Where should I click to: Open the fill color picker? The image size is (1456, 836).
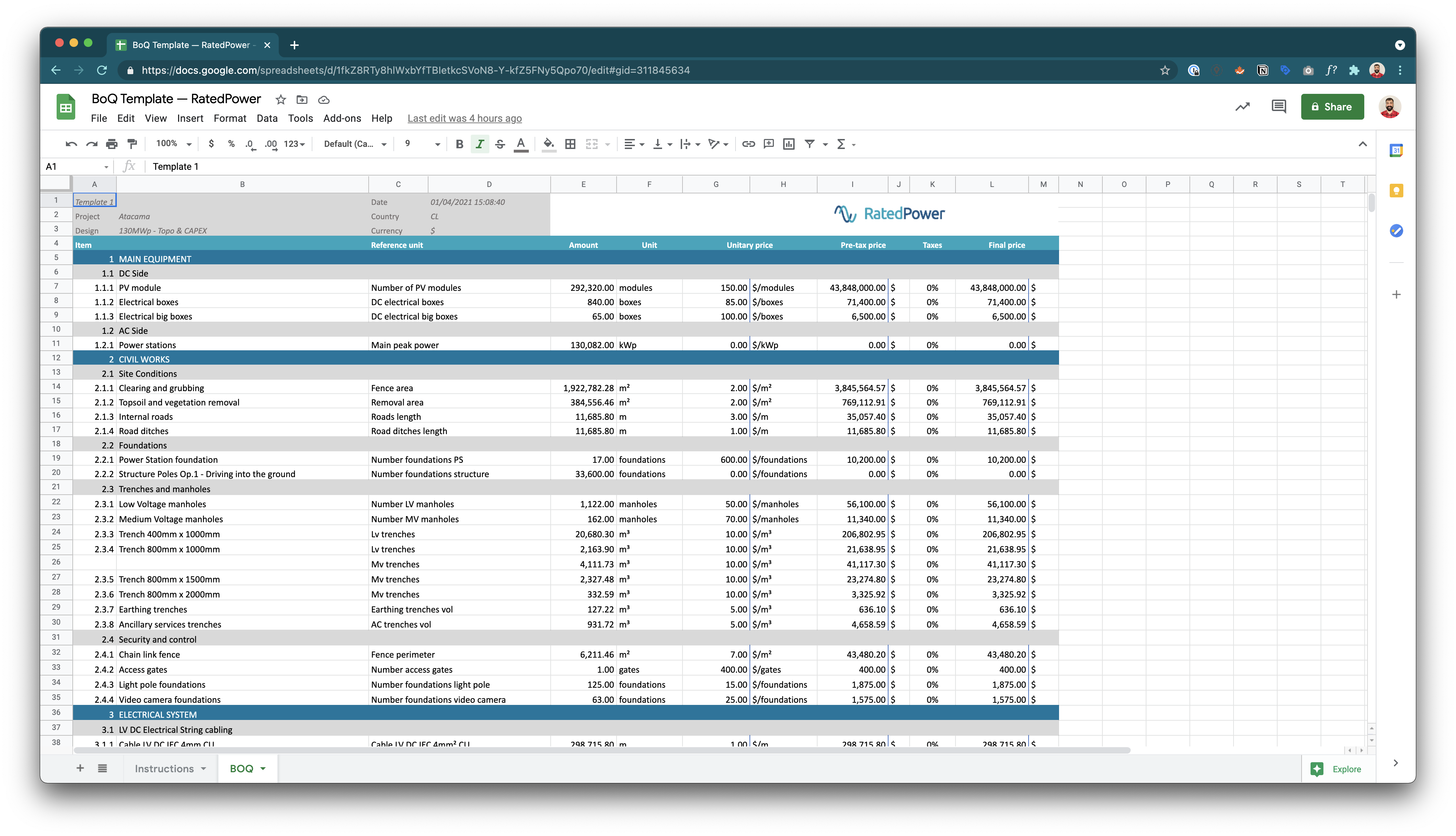(548, 144)
